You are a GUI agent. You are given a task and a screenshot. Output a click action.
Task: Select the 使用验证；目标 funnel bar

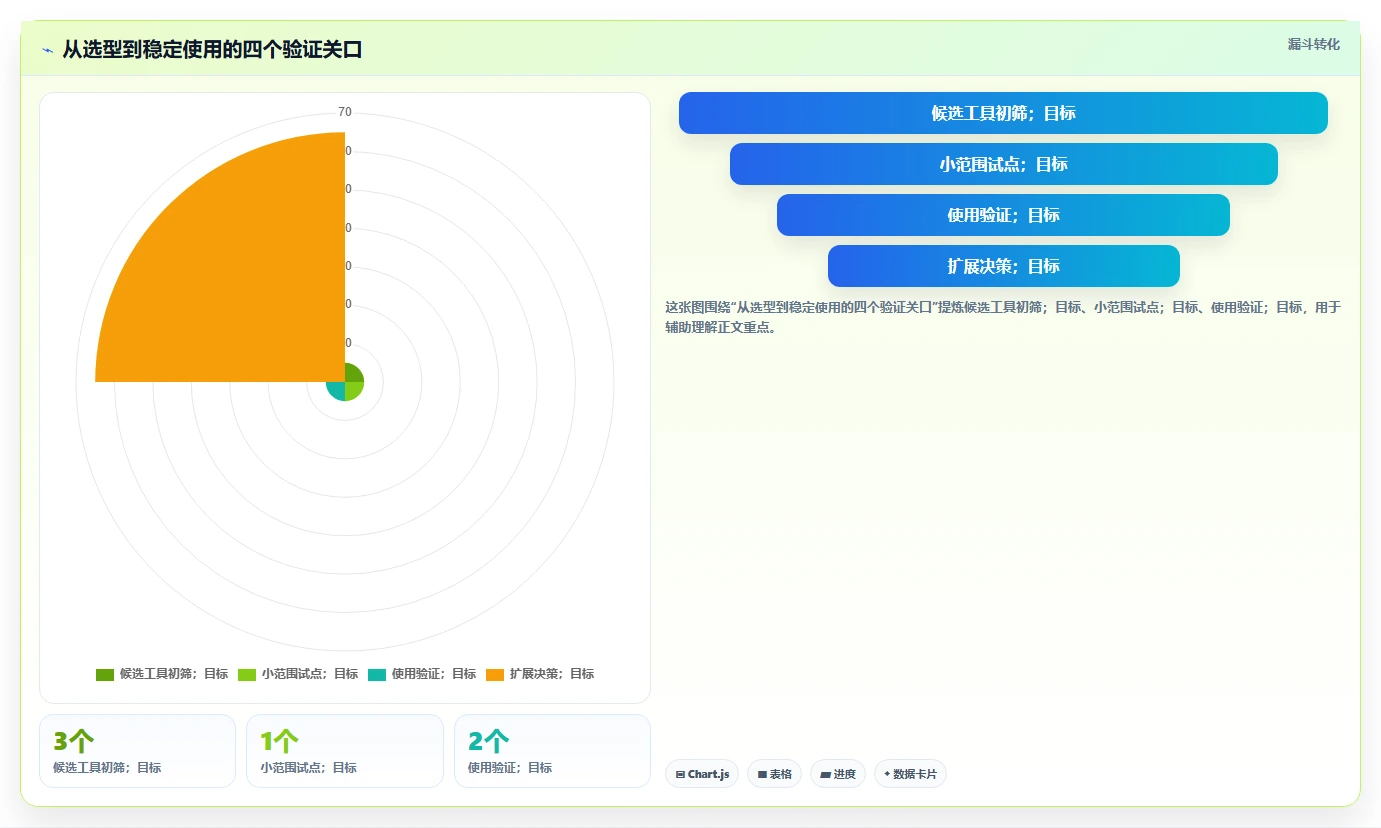click(x=1003, y=215)
